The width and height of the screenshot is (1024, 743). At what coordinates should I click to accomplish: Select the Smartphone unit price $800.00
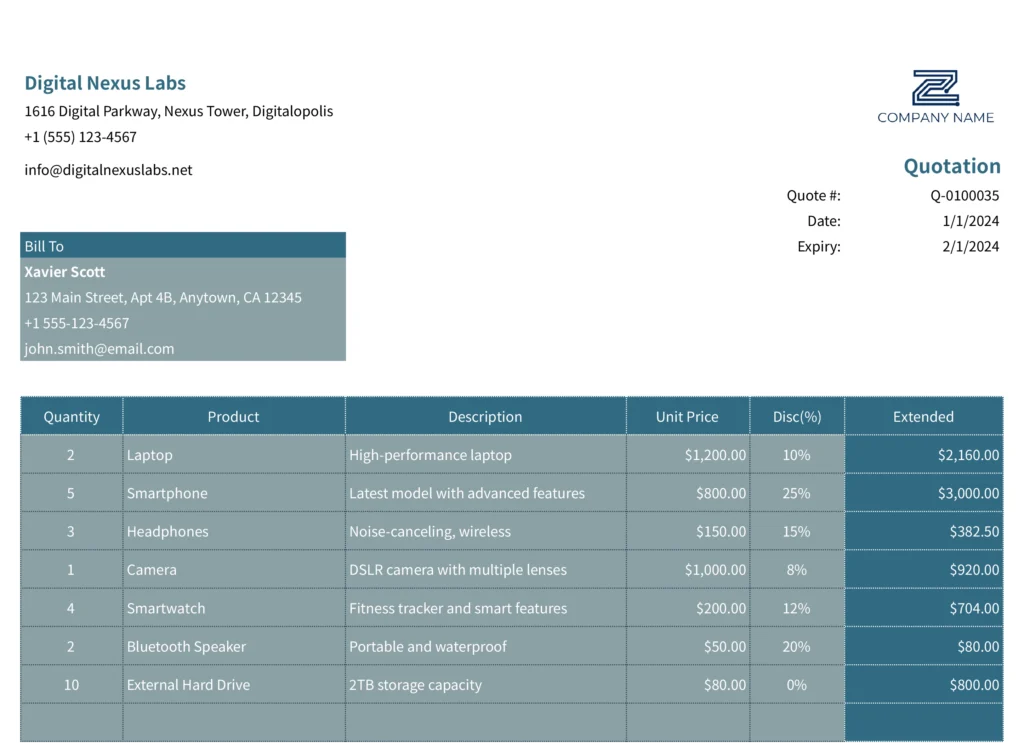point(688,493)
